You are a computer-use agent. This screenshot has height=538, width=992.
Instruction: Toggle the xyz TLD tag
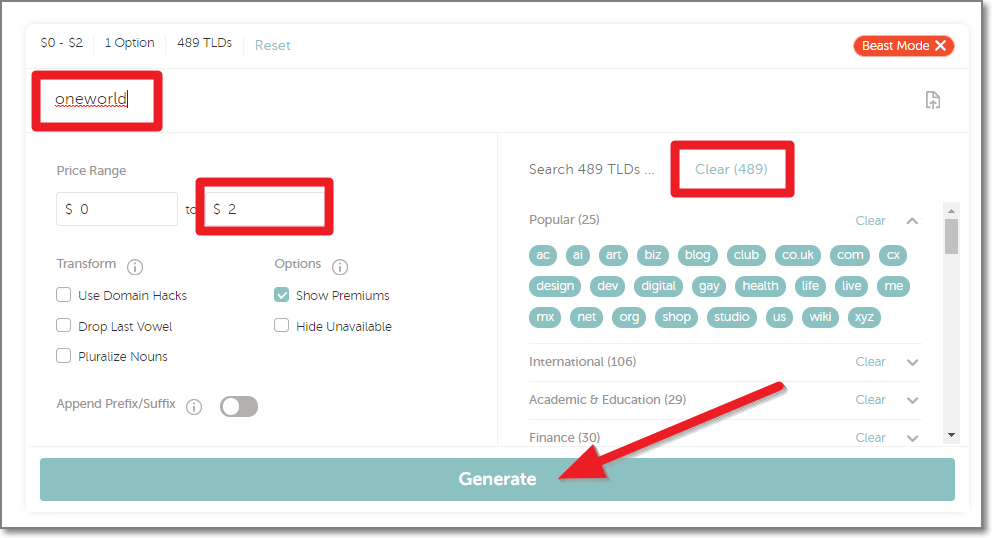(x=864, y=317)
